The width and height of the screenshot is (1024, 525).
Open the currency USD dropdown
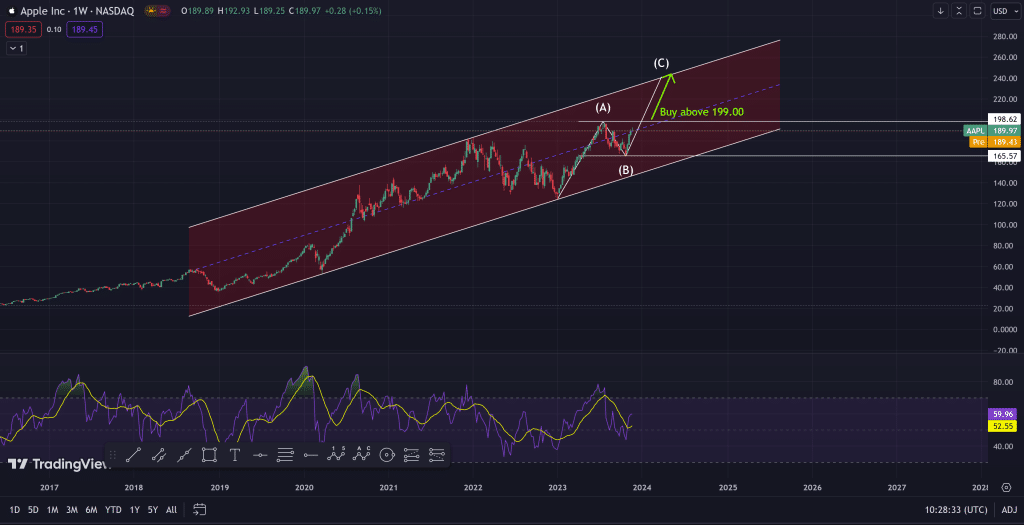point(1005,10)
